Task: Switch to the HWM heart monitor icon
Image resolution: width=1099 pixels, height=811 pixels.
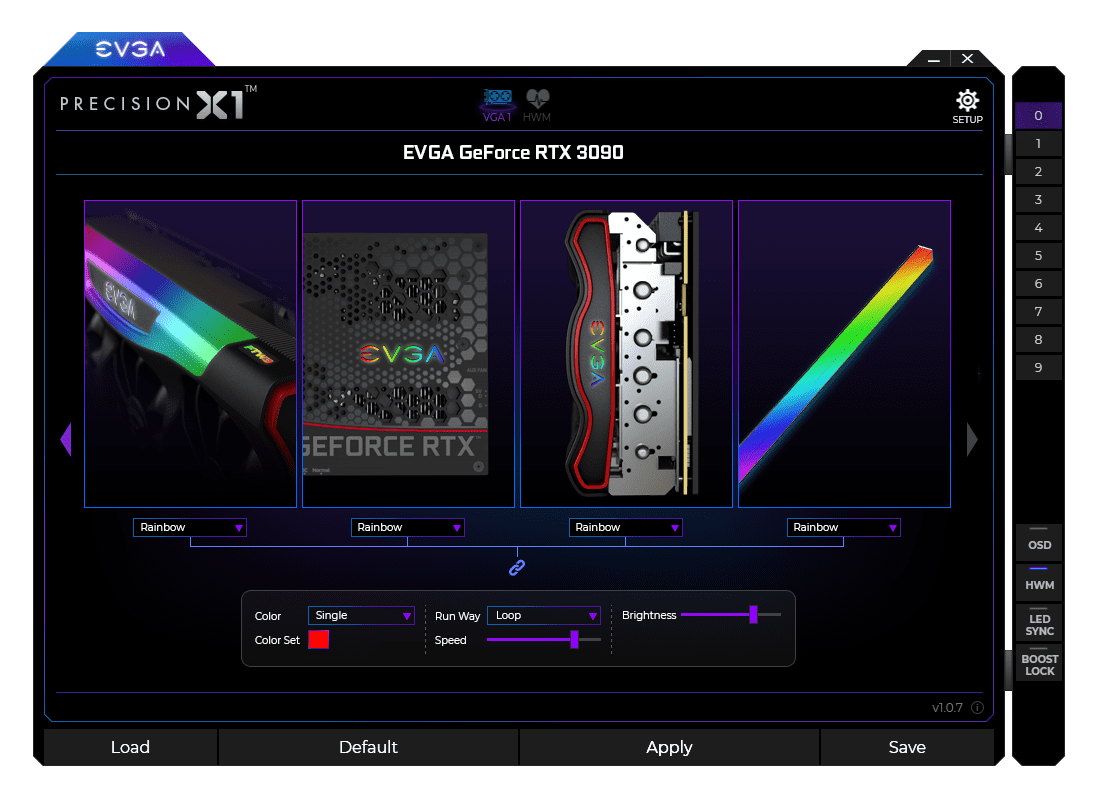Action: coord(537,105)
